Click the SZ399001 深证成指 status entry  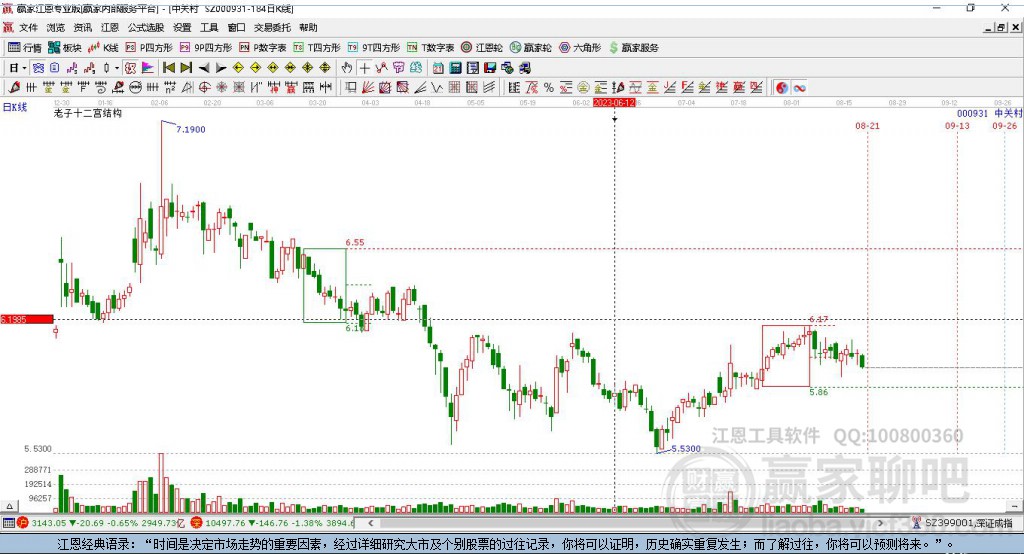click(x=970, y=523)
